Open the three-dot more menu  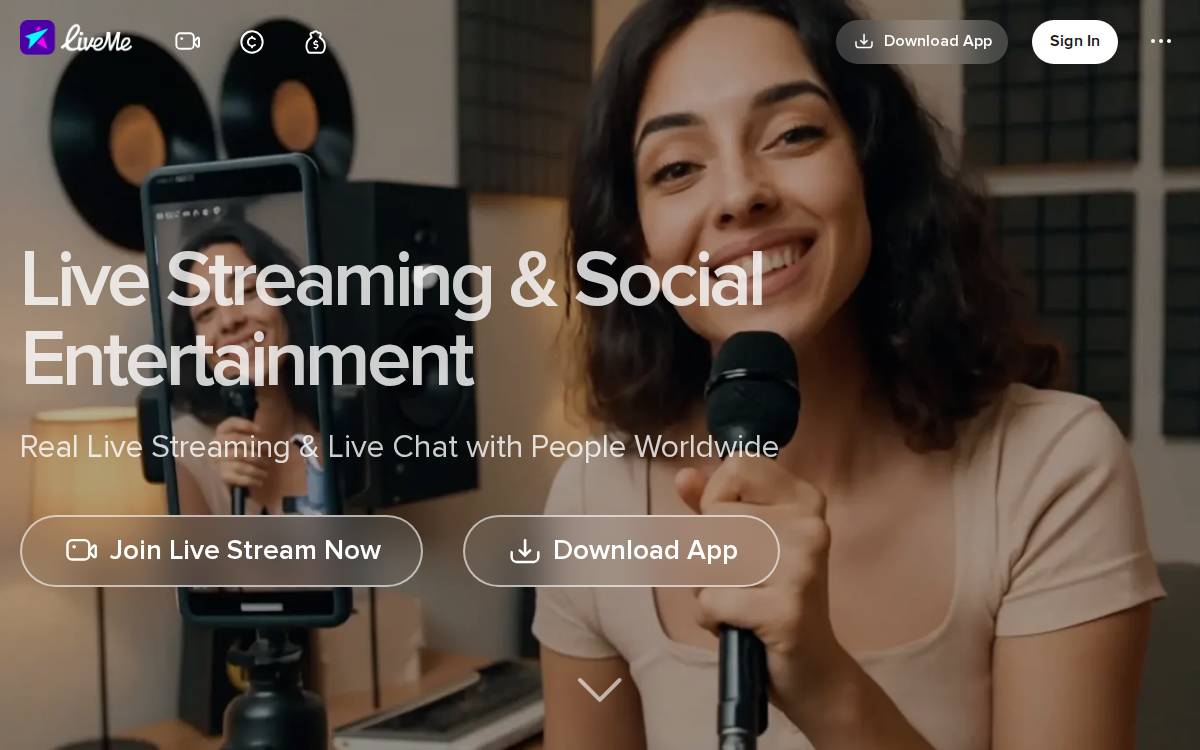click(1161, 41)
